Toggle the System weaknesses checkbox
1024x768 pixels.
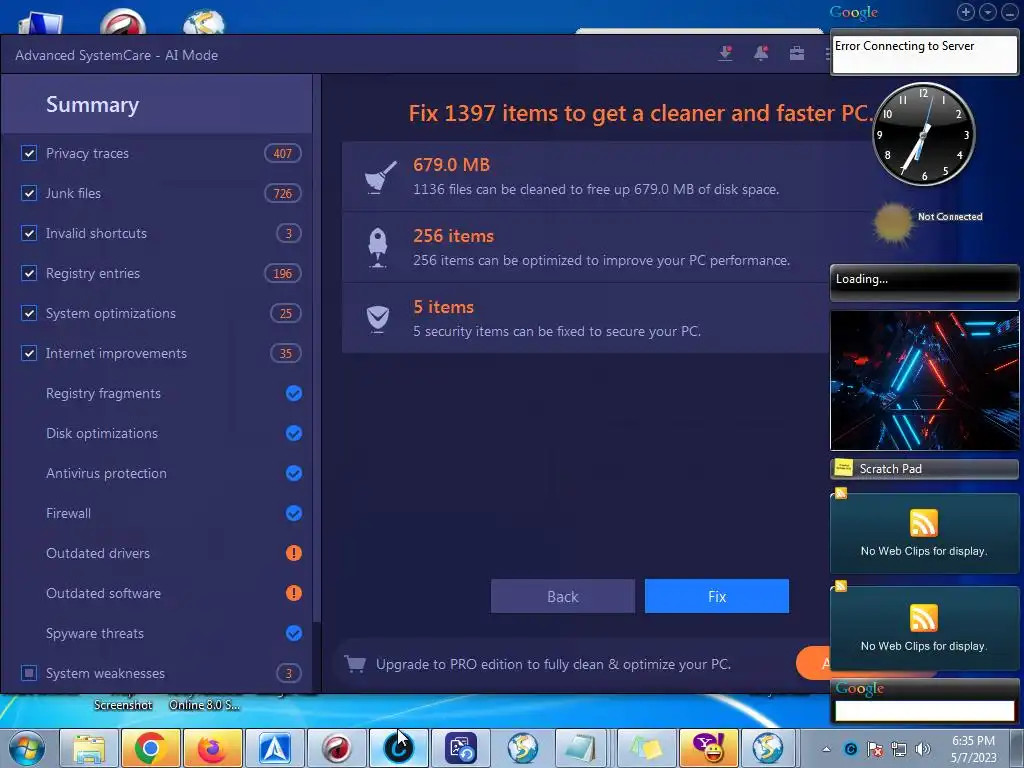tap(29, 673)
